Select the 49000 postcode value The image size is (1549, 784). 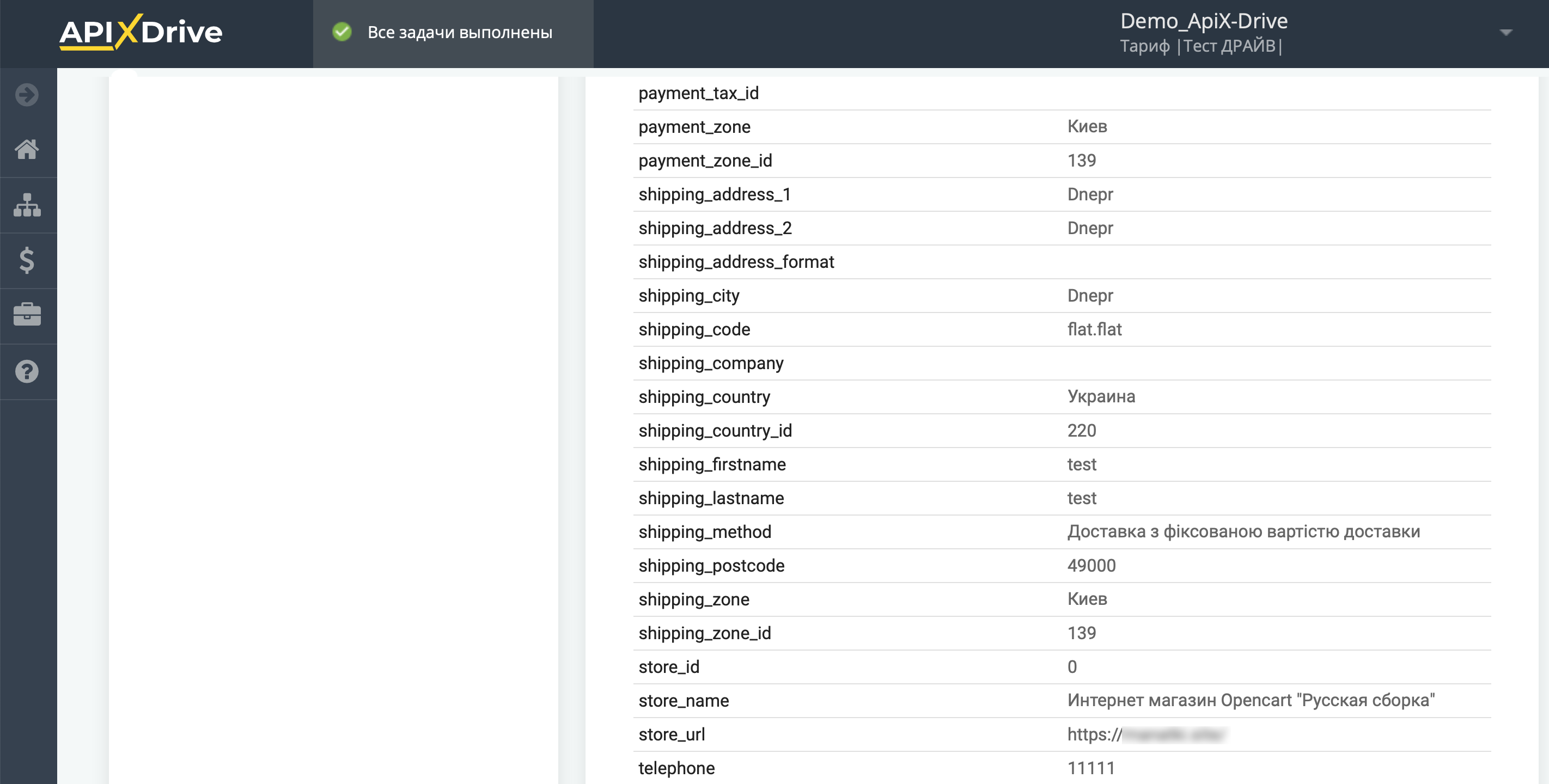click(x=1091, y=566)
